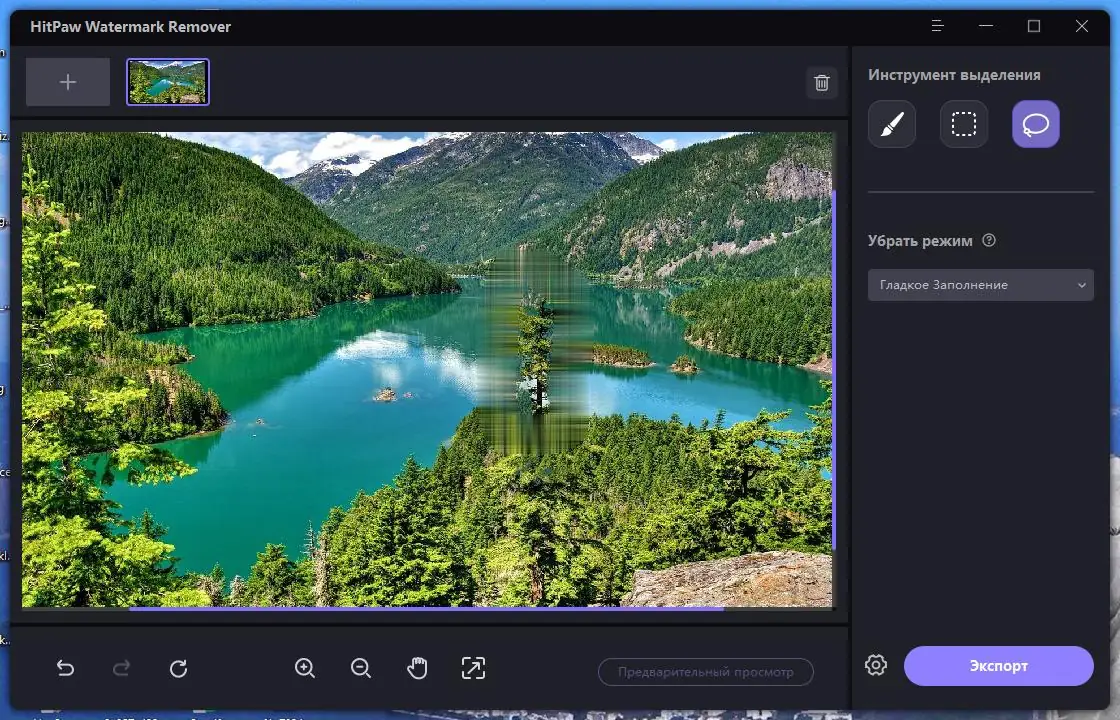The image size is (1120, 720).
Task: Delete the loaded image with trash icon
Action: [822, 83]
